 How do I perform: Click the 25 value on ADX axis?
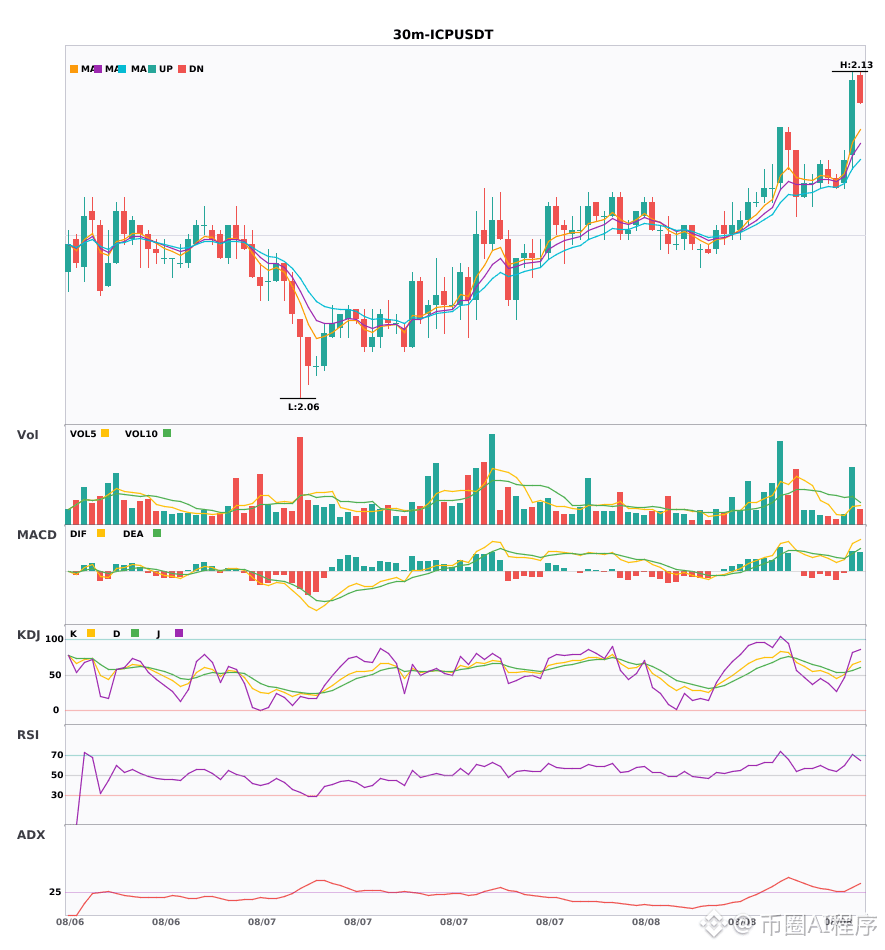(x=55, y=892)
